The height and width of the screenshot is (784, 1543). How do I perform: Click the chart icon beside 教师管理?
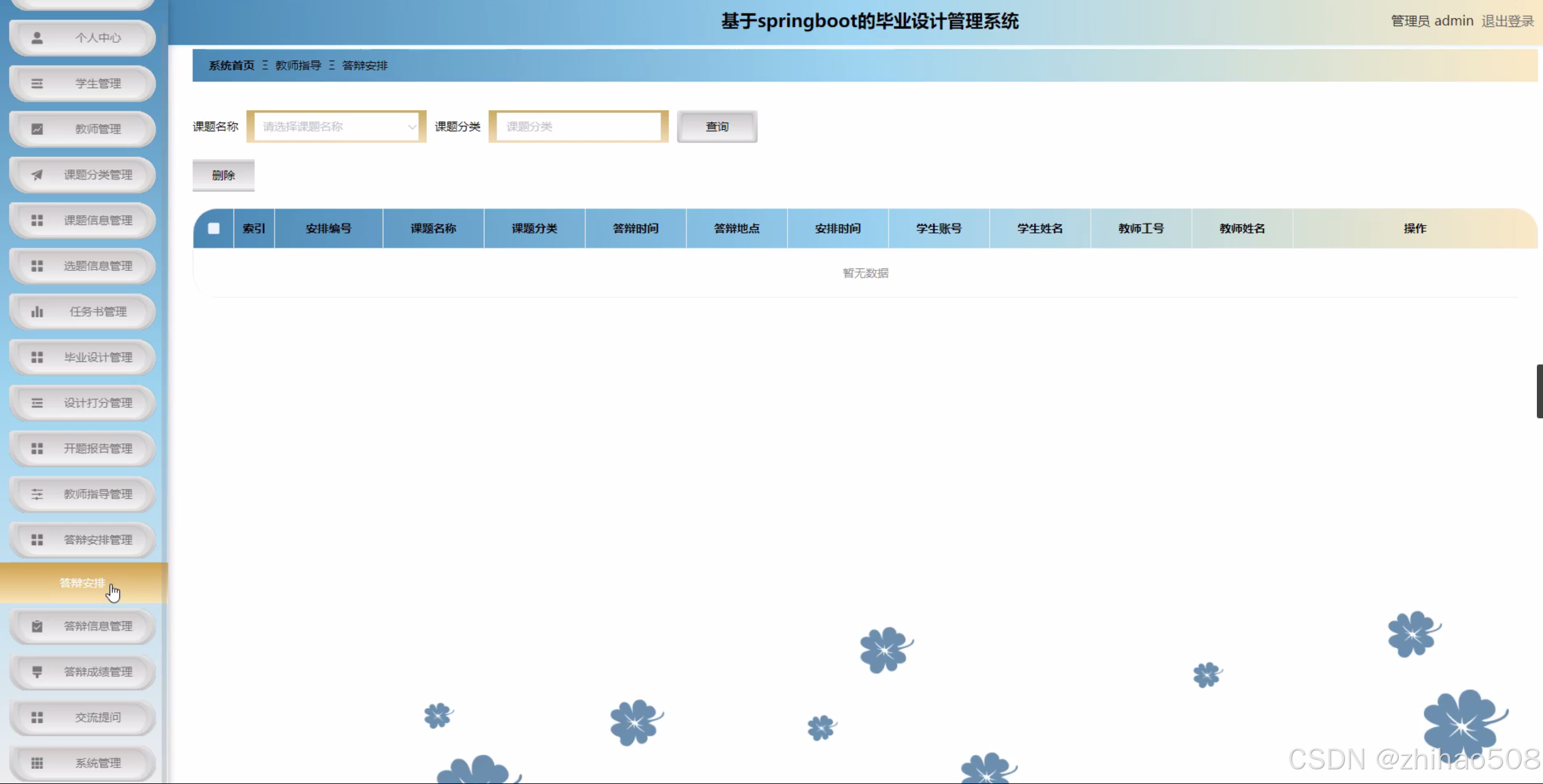point(37,129)
